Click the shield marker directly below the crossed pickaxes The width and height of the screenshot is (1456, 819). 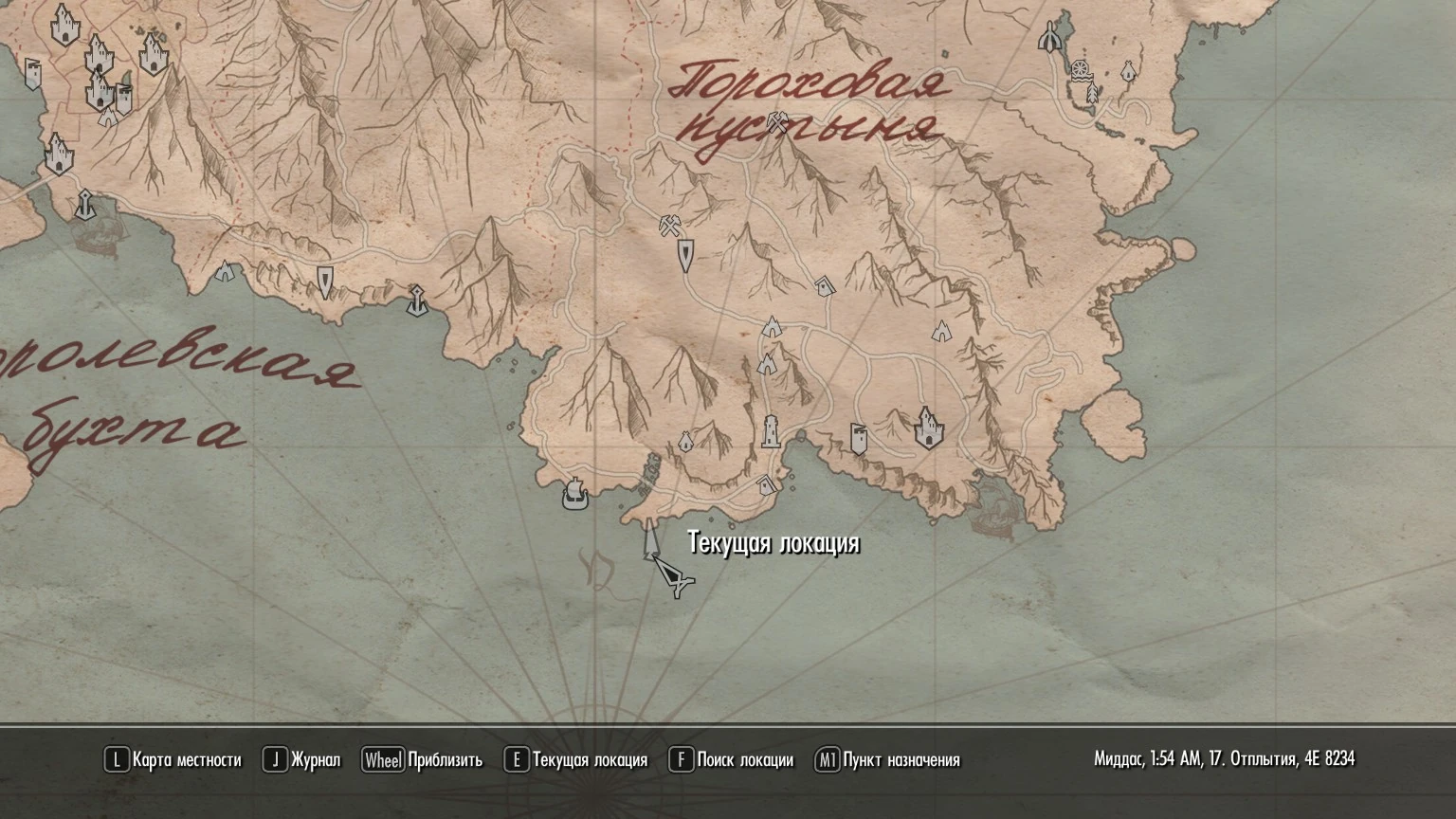(x=685, y=255)
